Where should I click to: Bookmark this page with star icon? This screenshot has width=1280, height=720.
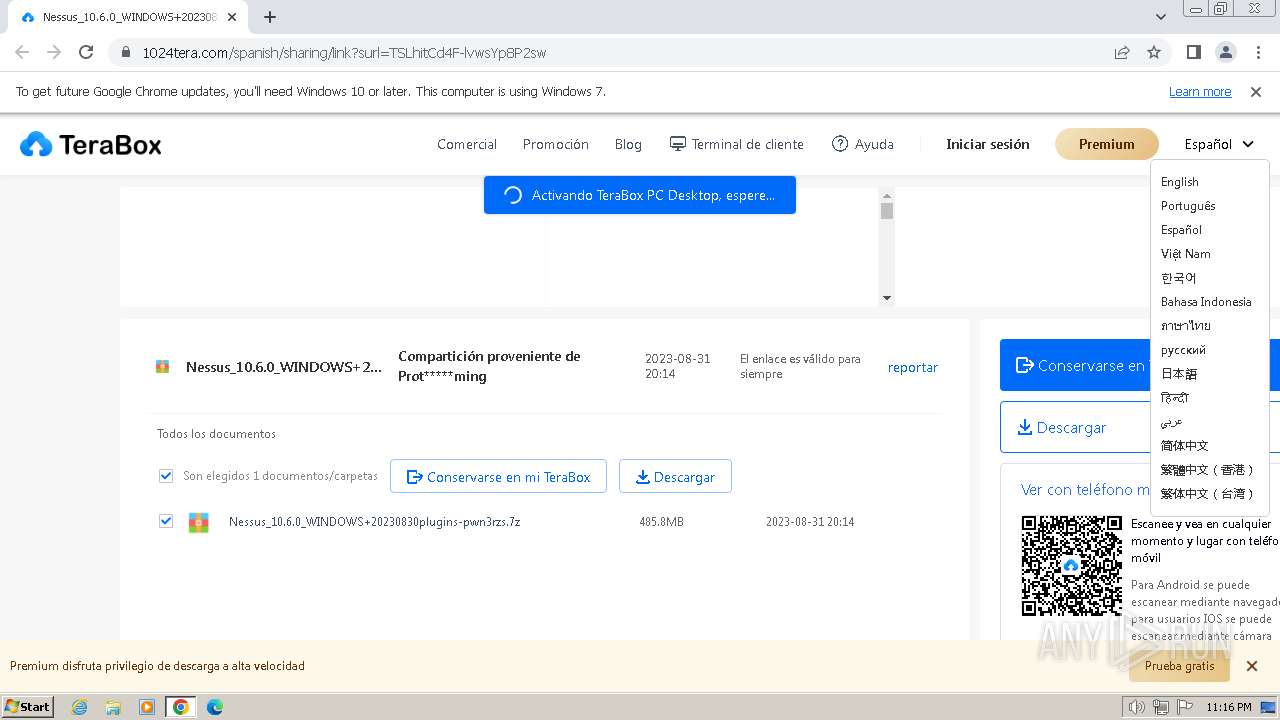pos(1154,52)
